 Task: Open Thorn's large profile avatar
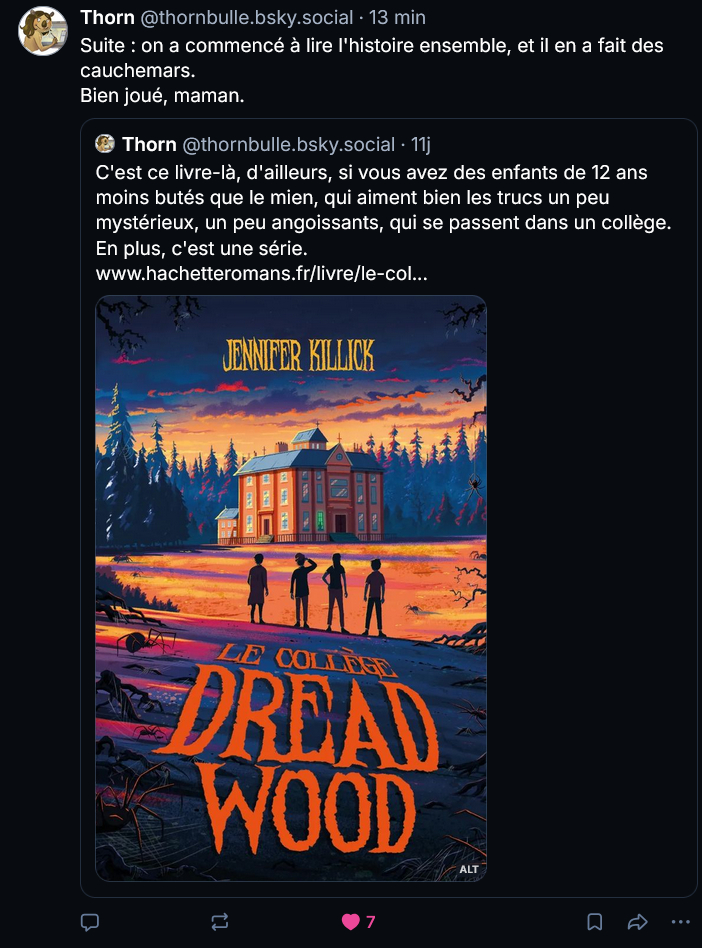(x=42, y=31)
